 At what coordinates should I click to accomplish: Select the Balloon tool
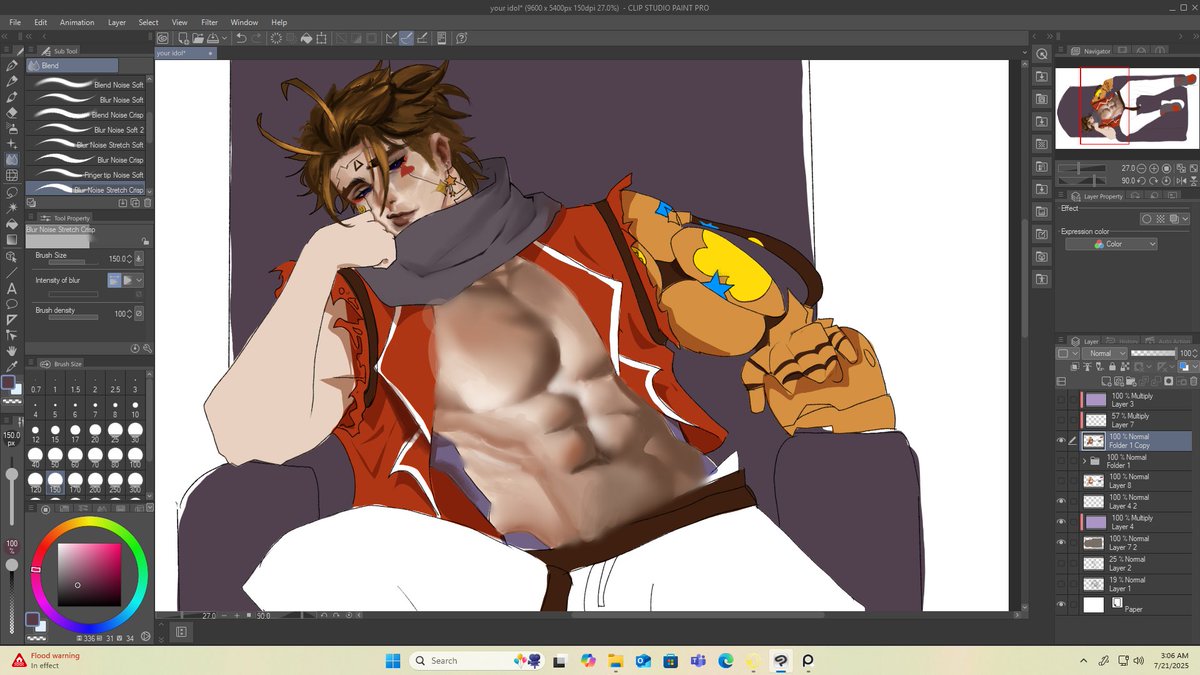(12, 304)
